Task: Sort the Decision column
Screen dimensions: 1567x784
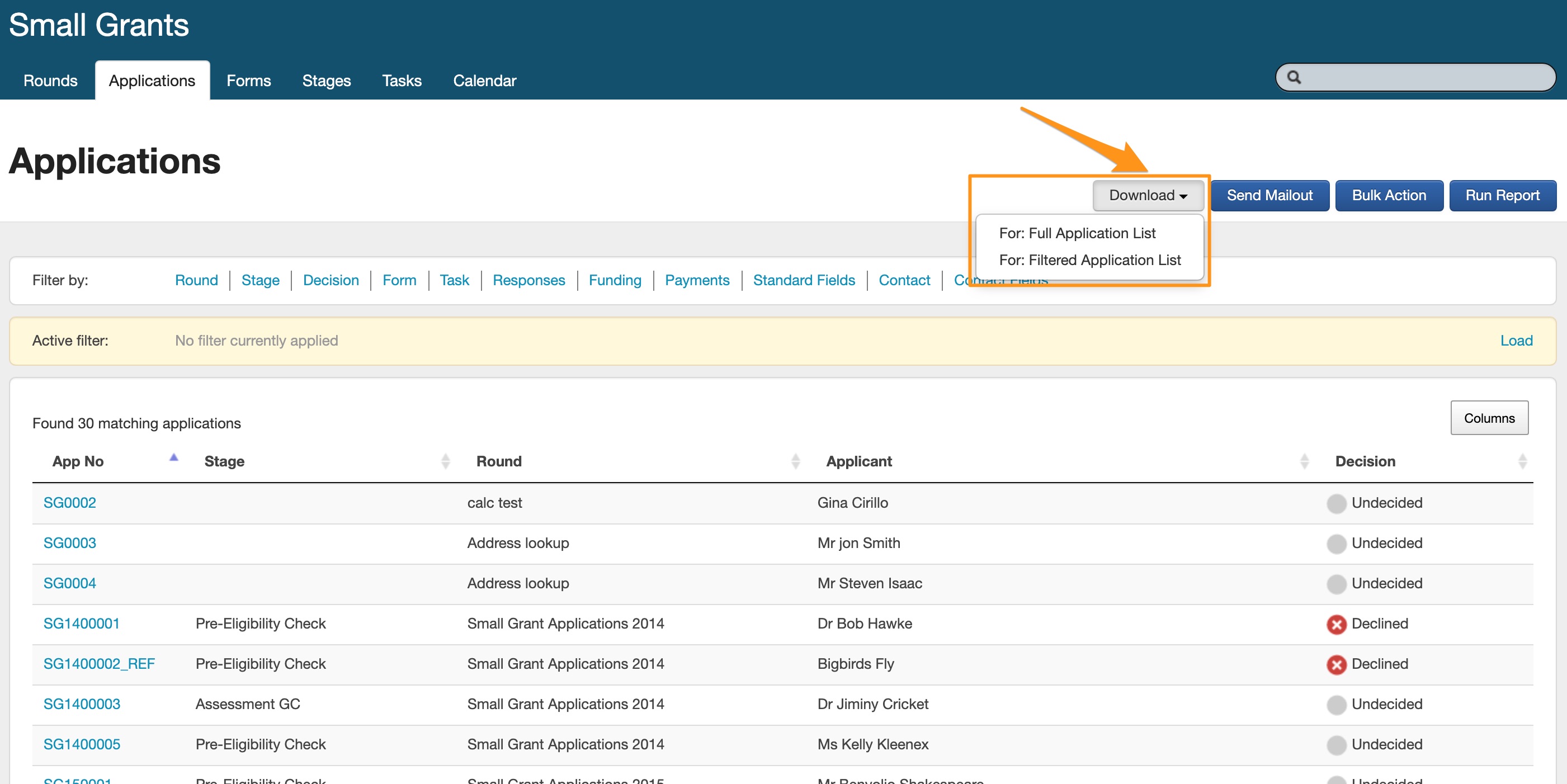Action: click(1522, 461)
